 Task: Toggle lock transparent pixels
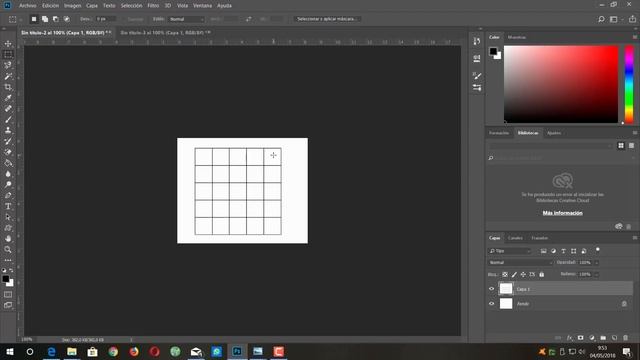coord(505,274)
